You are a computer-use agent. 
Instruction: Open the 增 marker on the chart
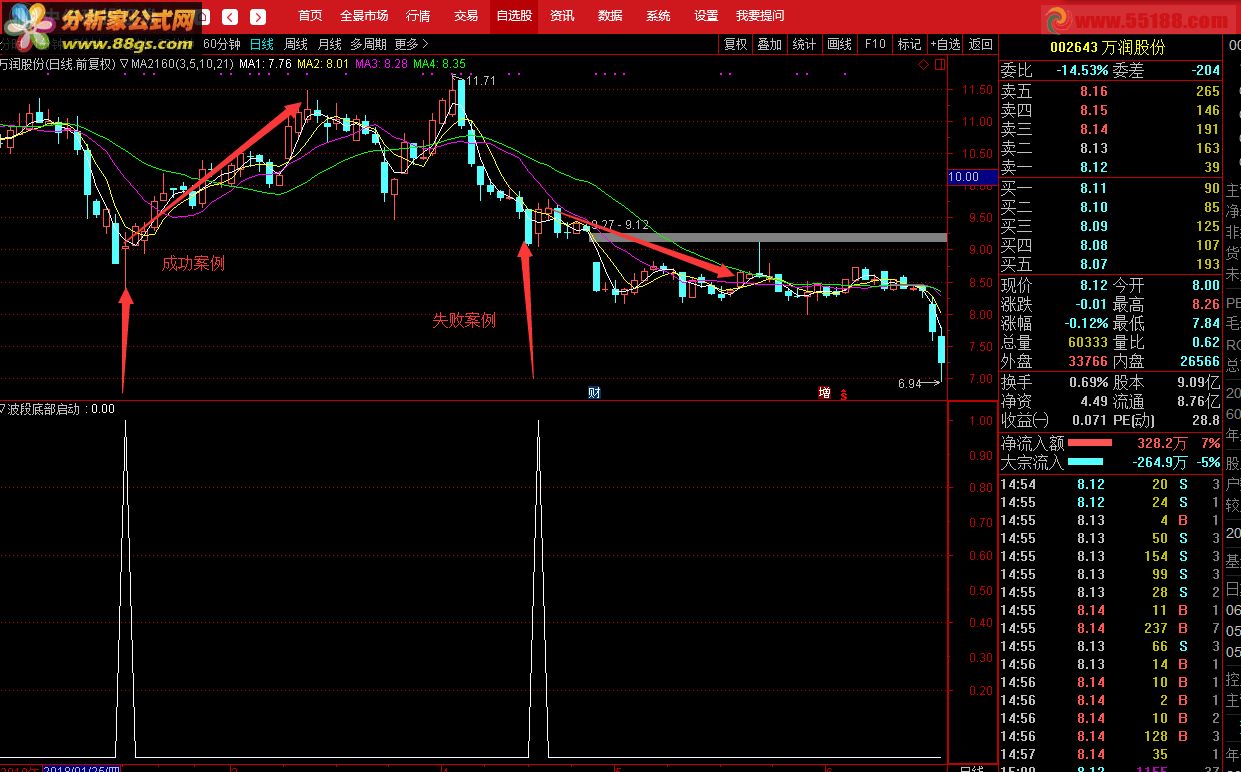824,392
